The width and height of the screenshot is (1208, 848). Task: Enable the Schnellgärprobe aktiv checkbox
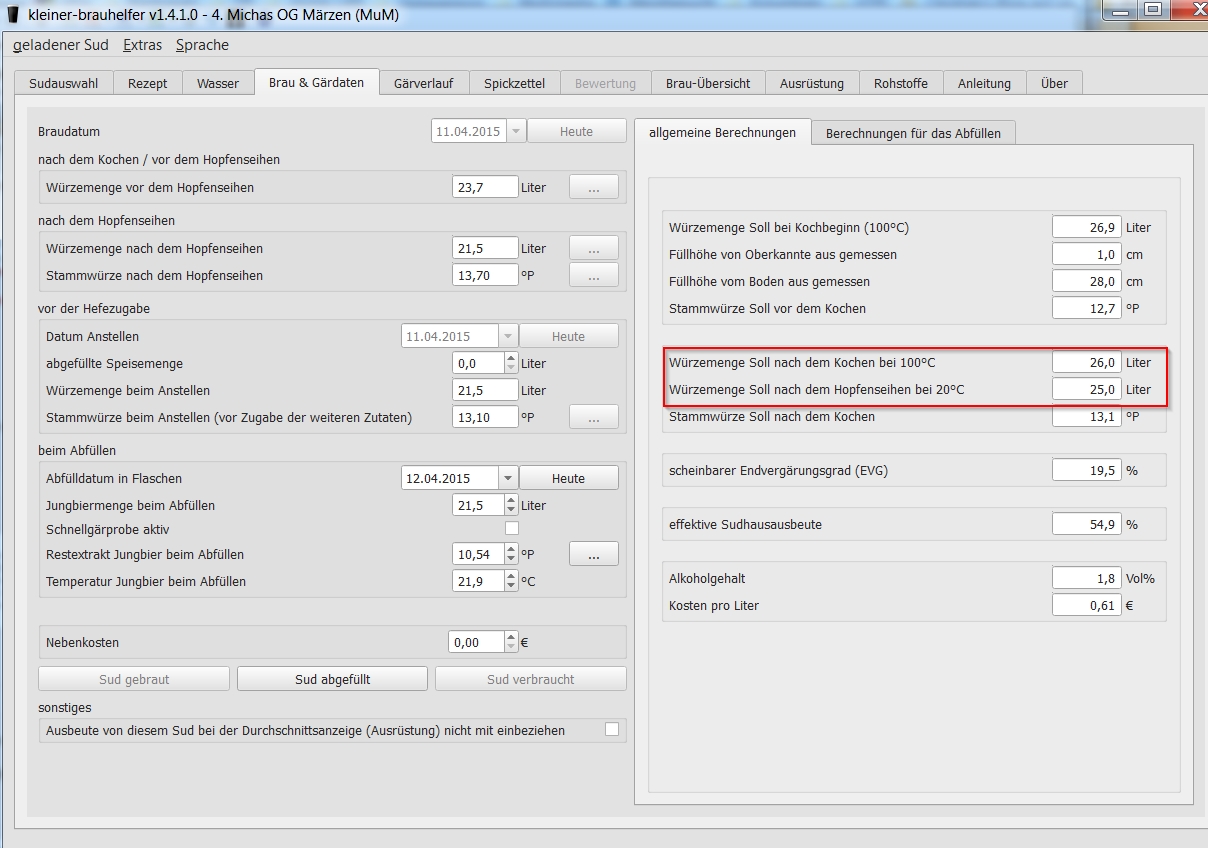[x=512, y=528]
